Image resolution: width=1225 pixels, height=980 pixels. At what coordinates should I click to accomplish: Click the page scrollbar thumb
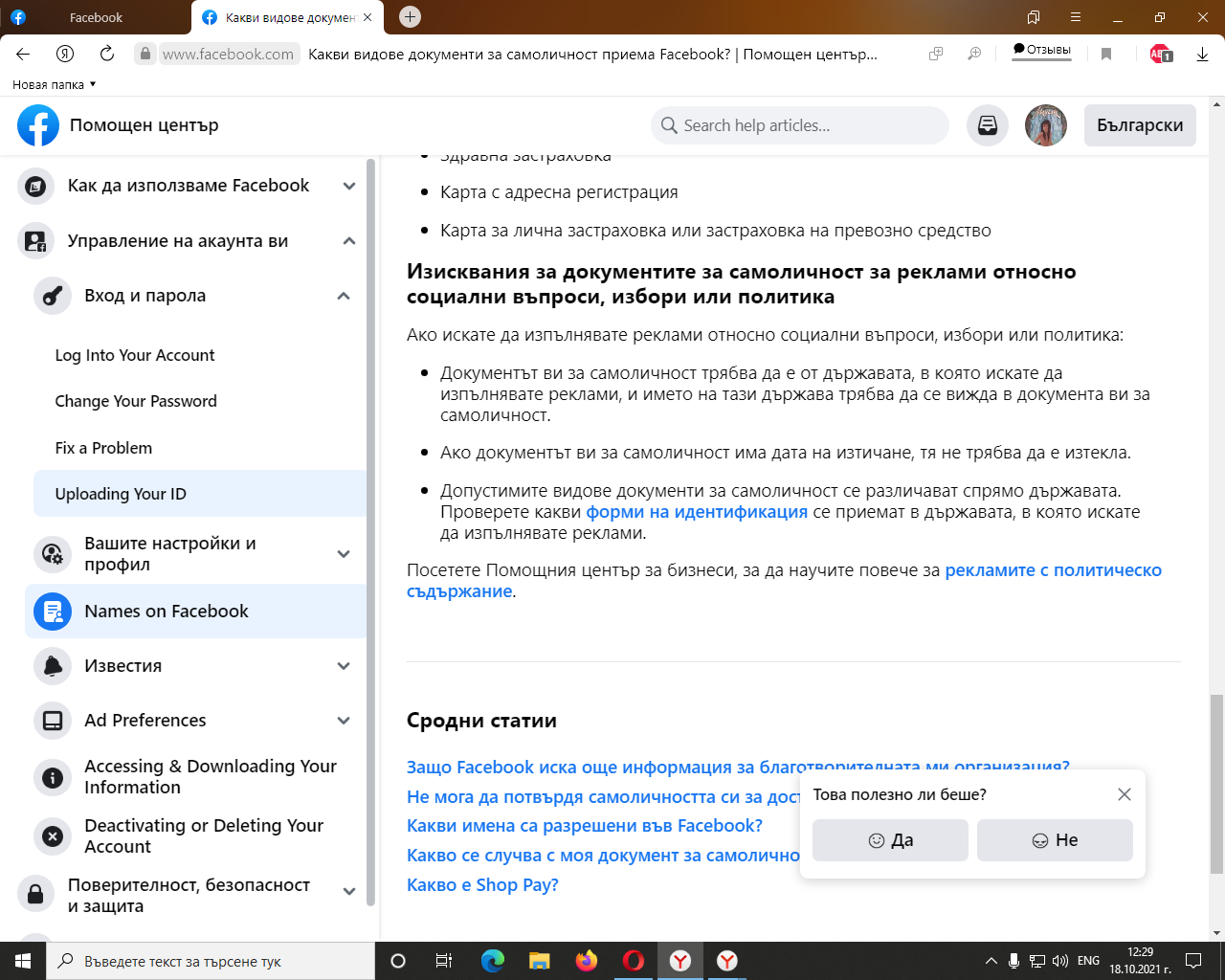(1216, 784)
